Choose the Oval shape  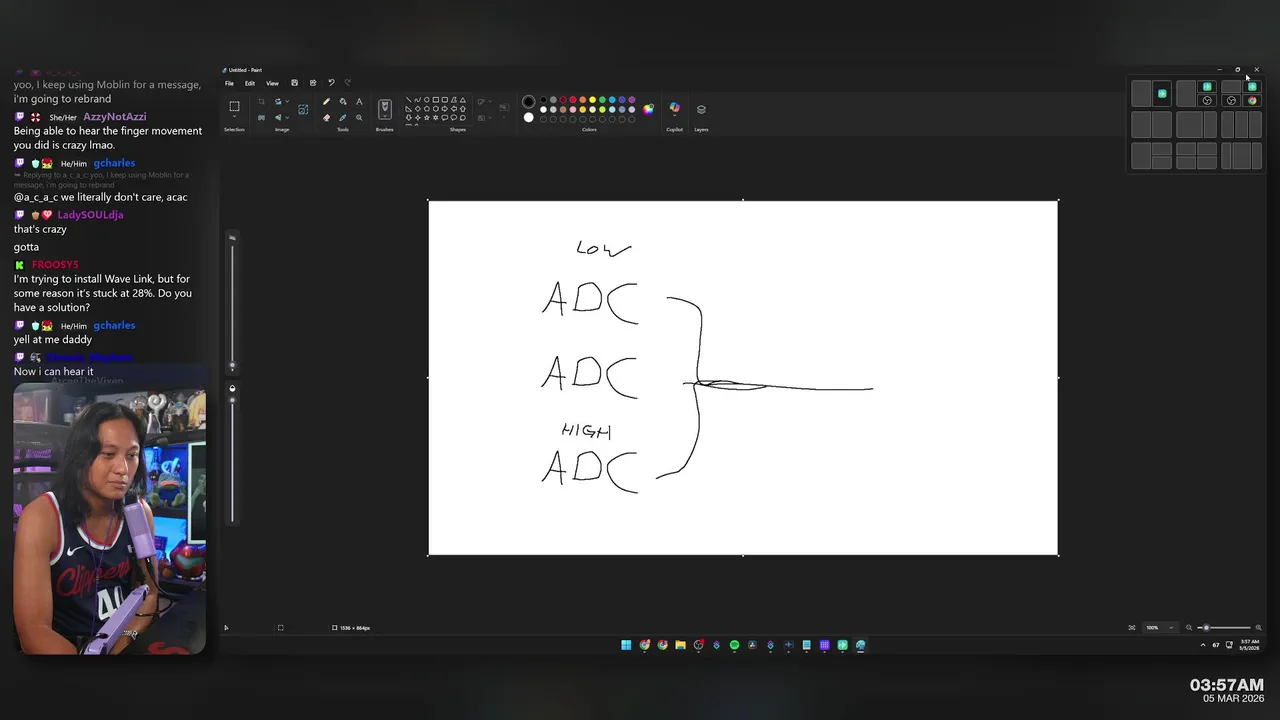point(427,100)
